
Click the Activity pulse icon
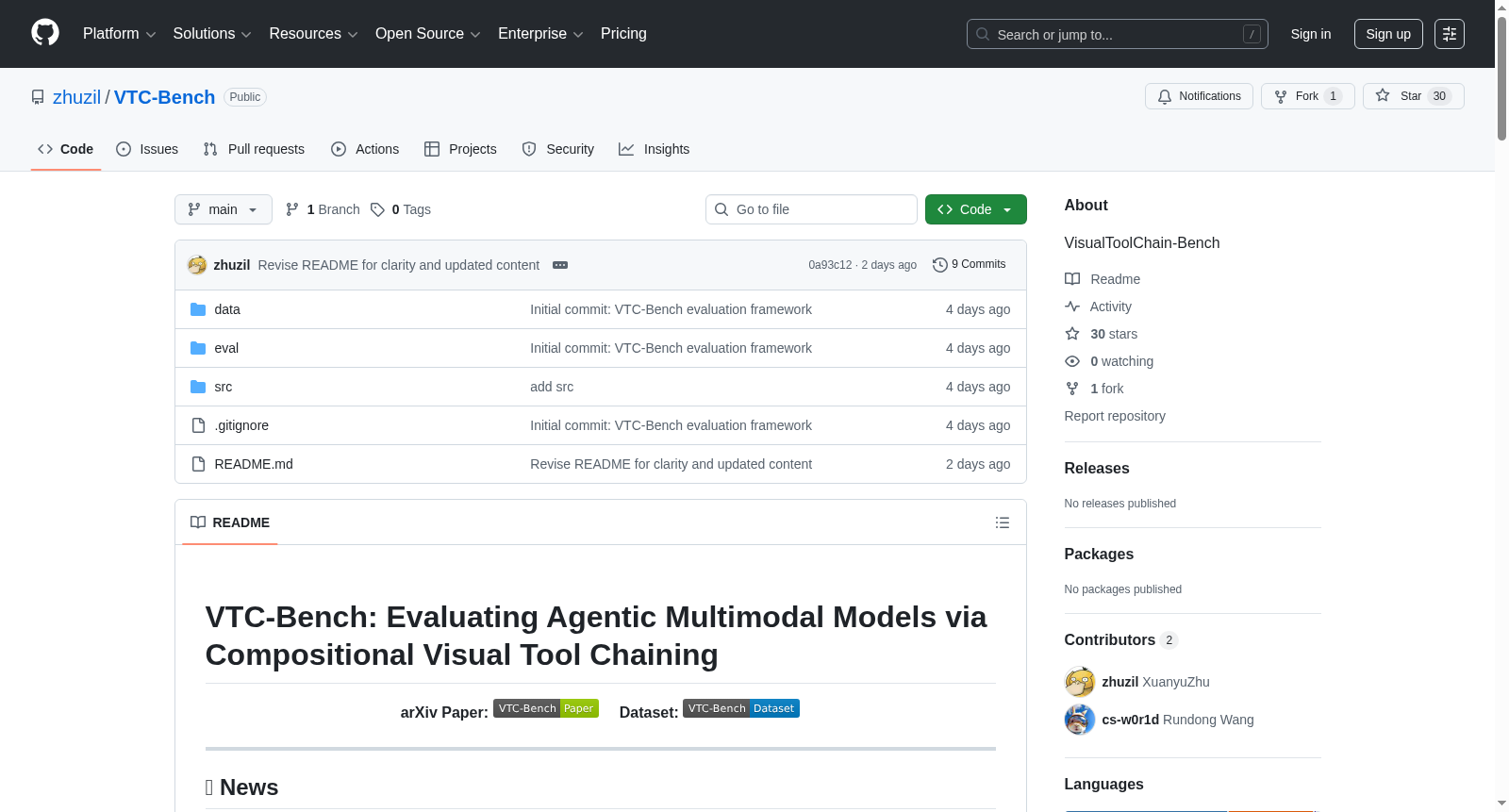coord(1072,307)
